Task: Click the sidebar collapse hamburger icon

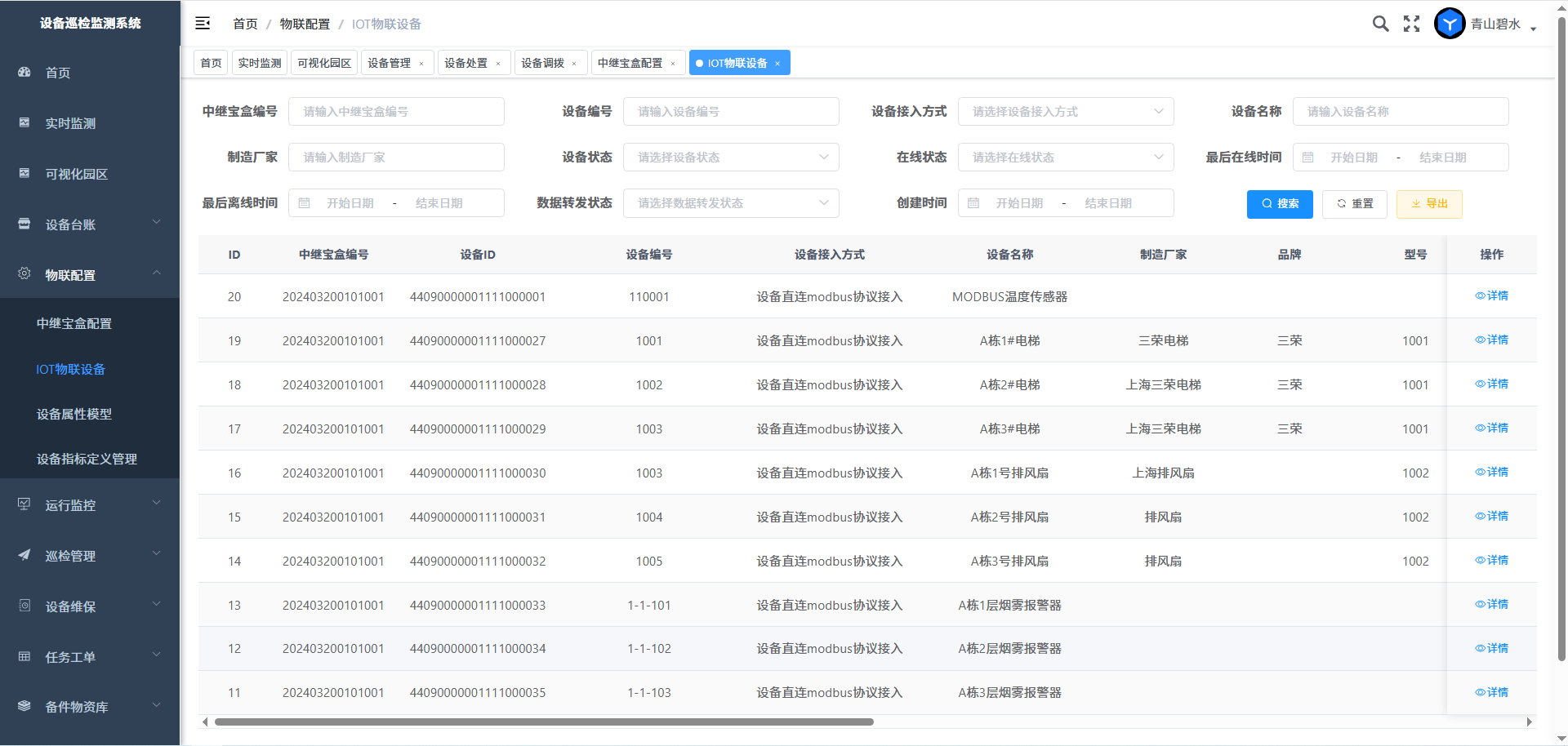Action: (x=203, y=24)
